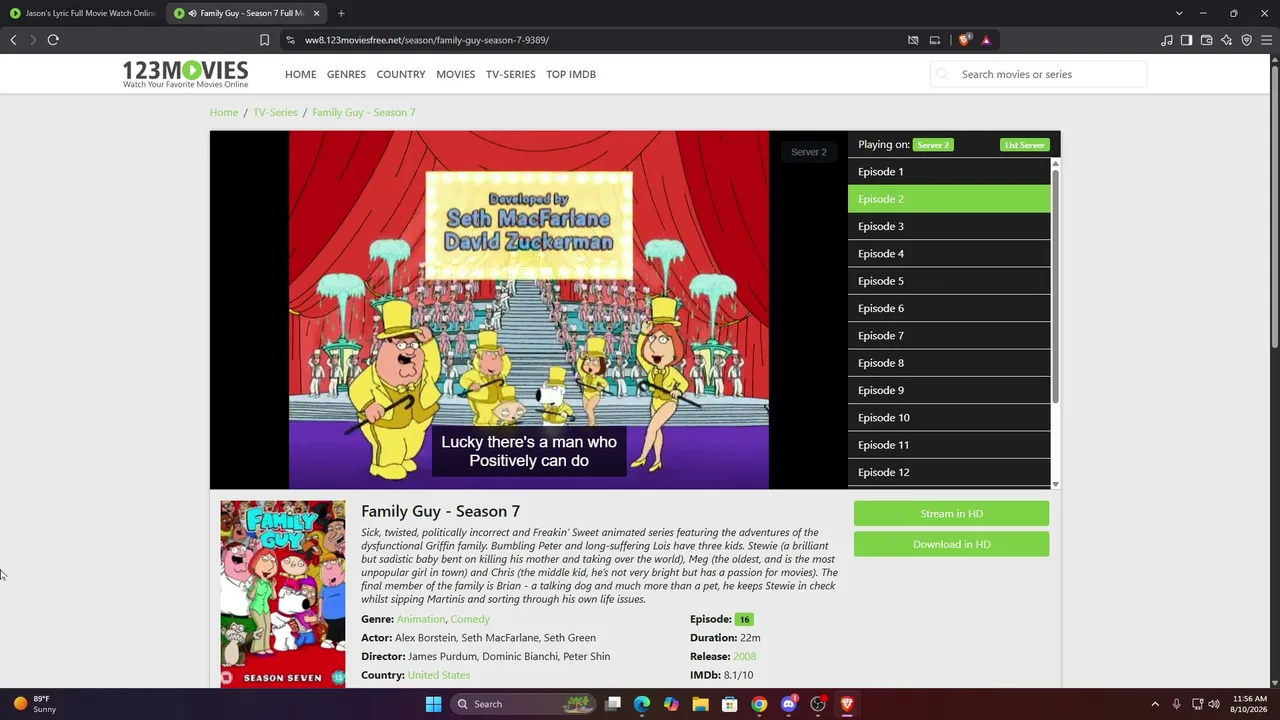Select Episode 1 from the list
The image size is (1280, 720).
click(x=949, y=172)
